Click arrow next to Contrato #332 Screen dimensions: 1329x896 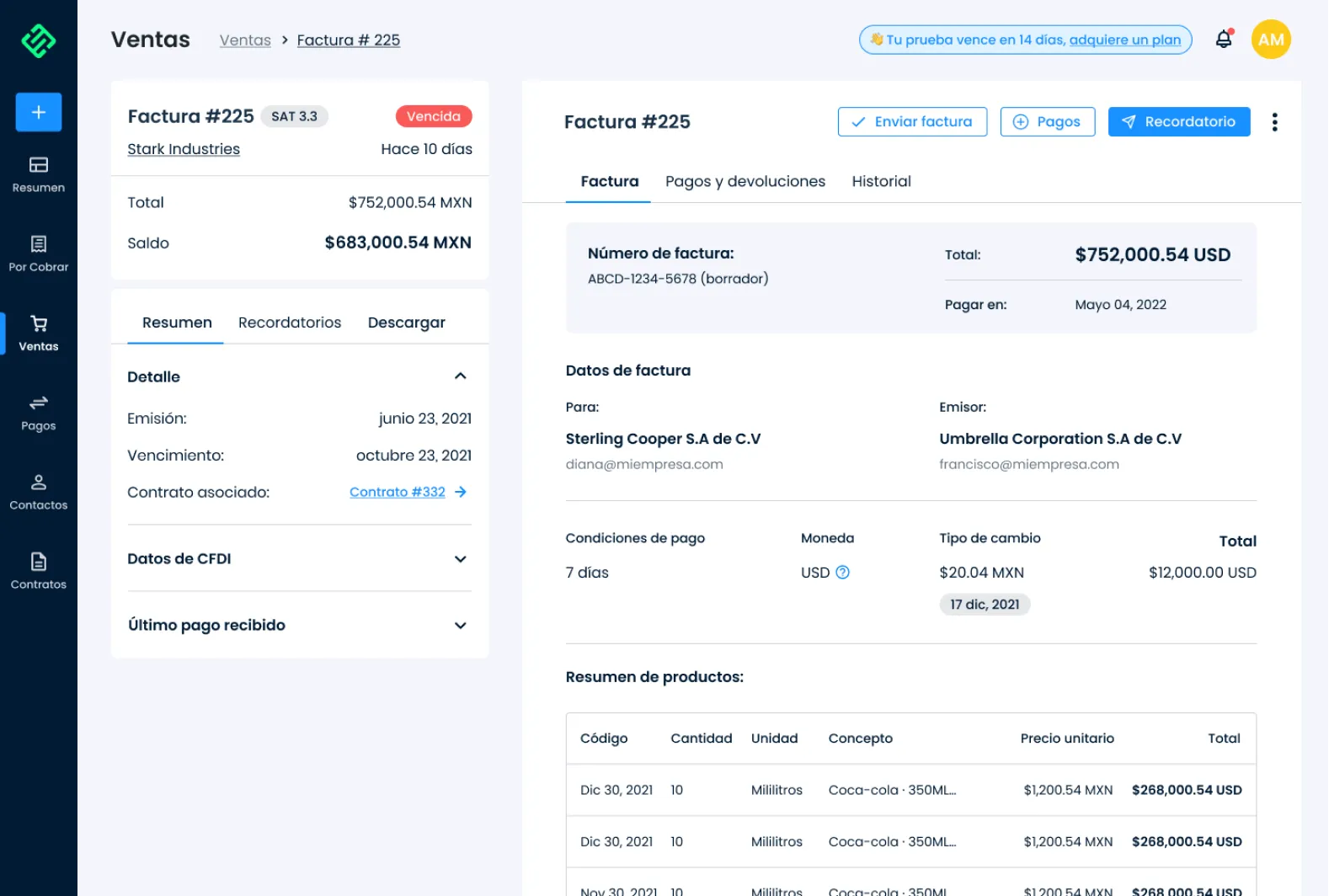tap(461, 492)
